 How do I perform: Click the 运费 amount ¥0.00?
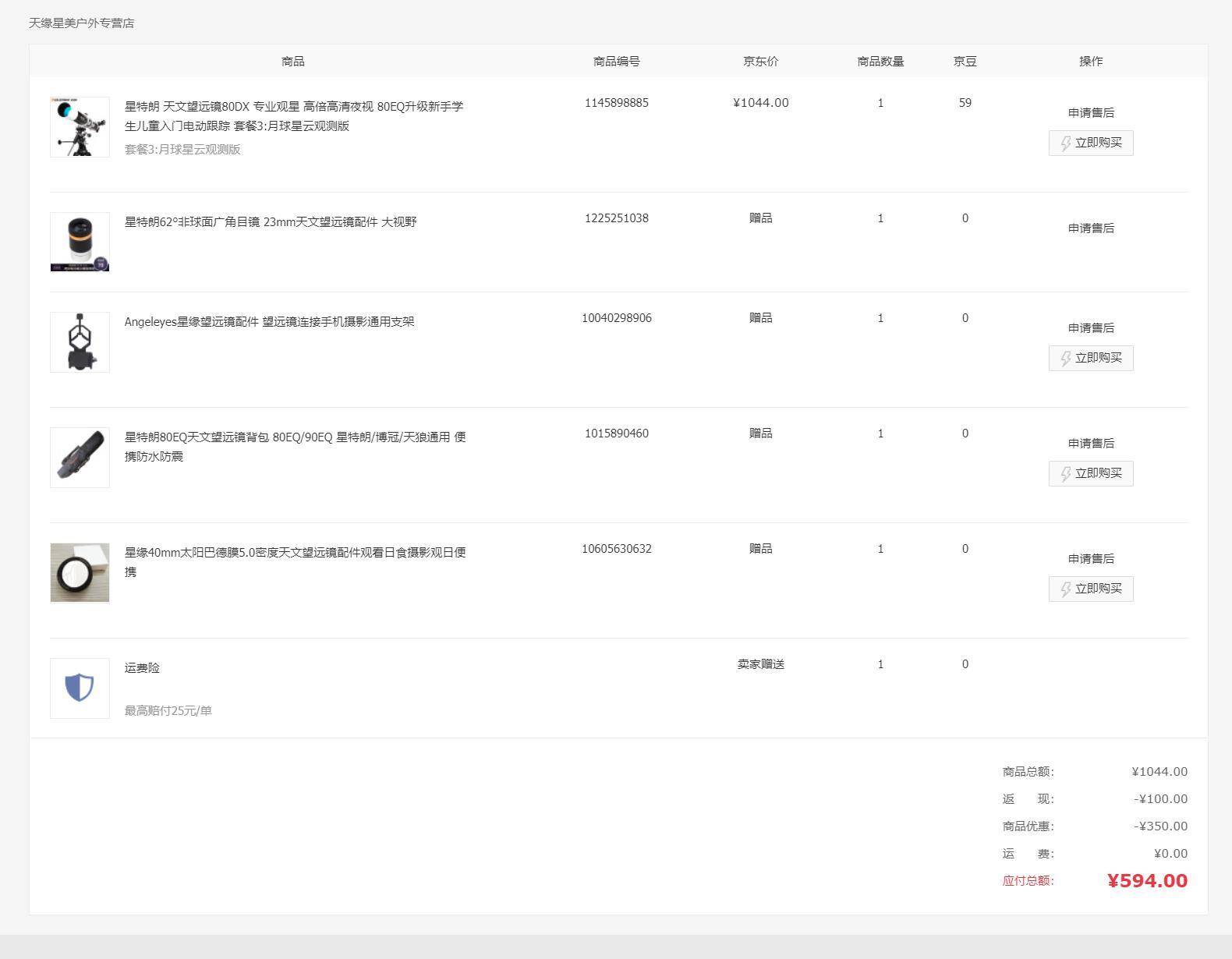[x=1171, y=854]
